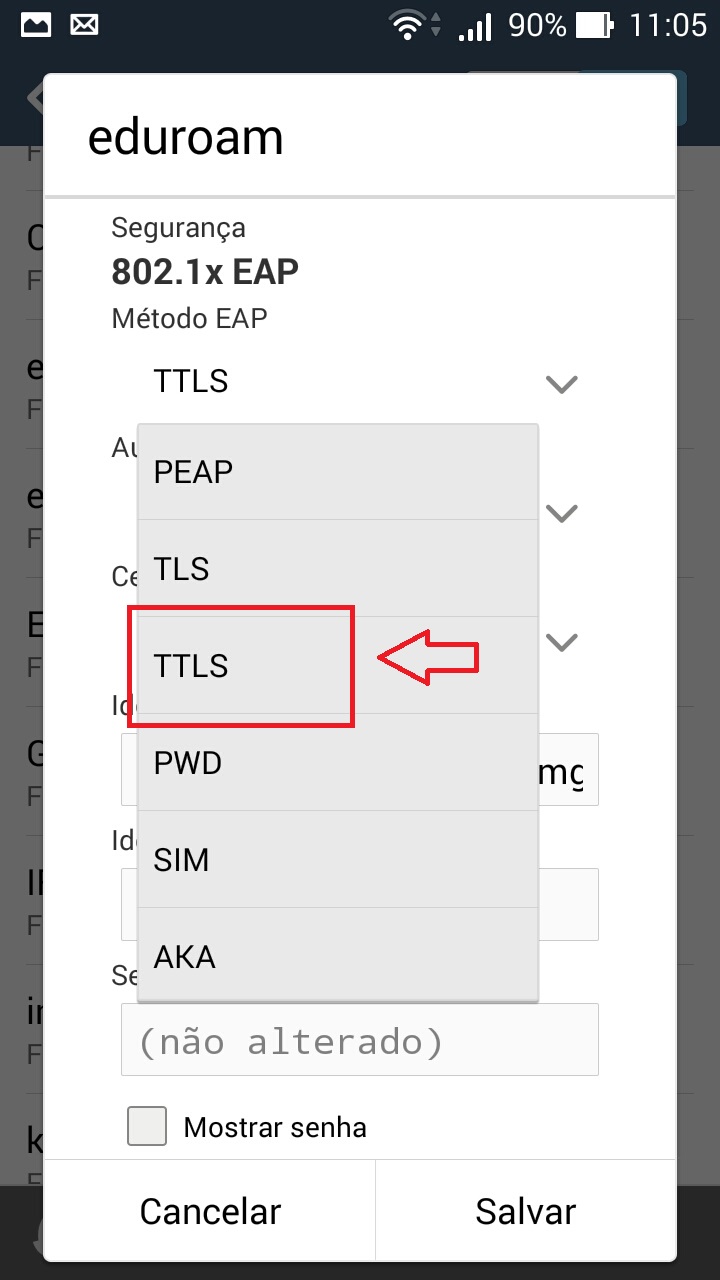
Task: Open the second dropdown chevron below TTLS
Action: pyautogui.click(x=564, y=512)
